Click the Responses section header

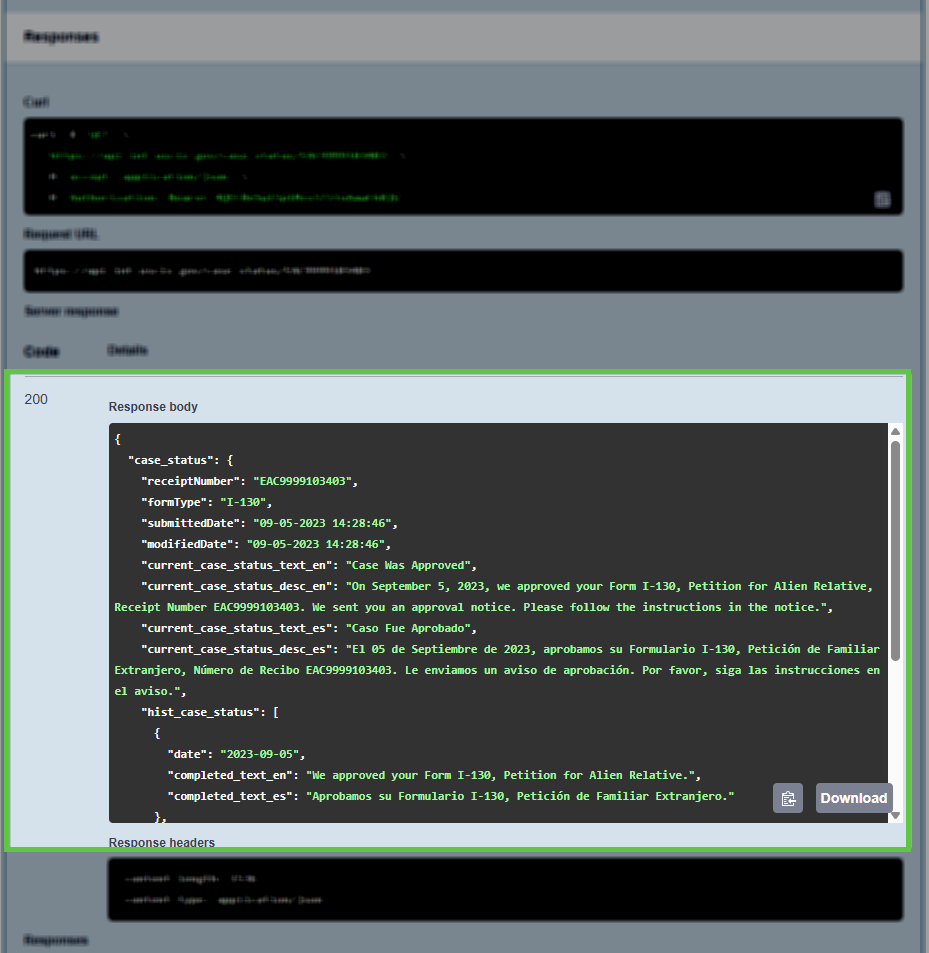point(62,37)
